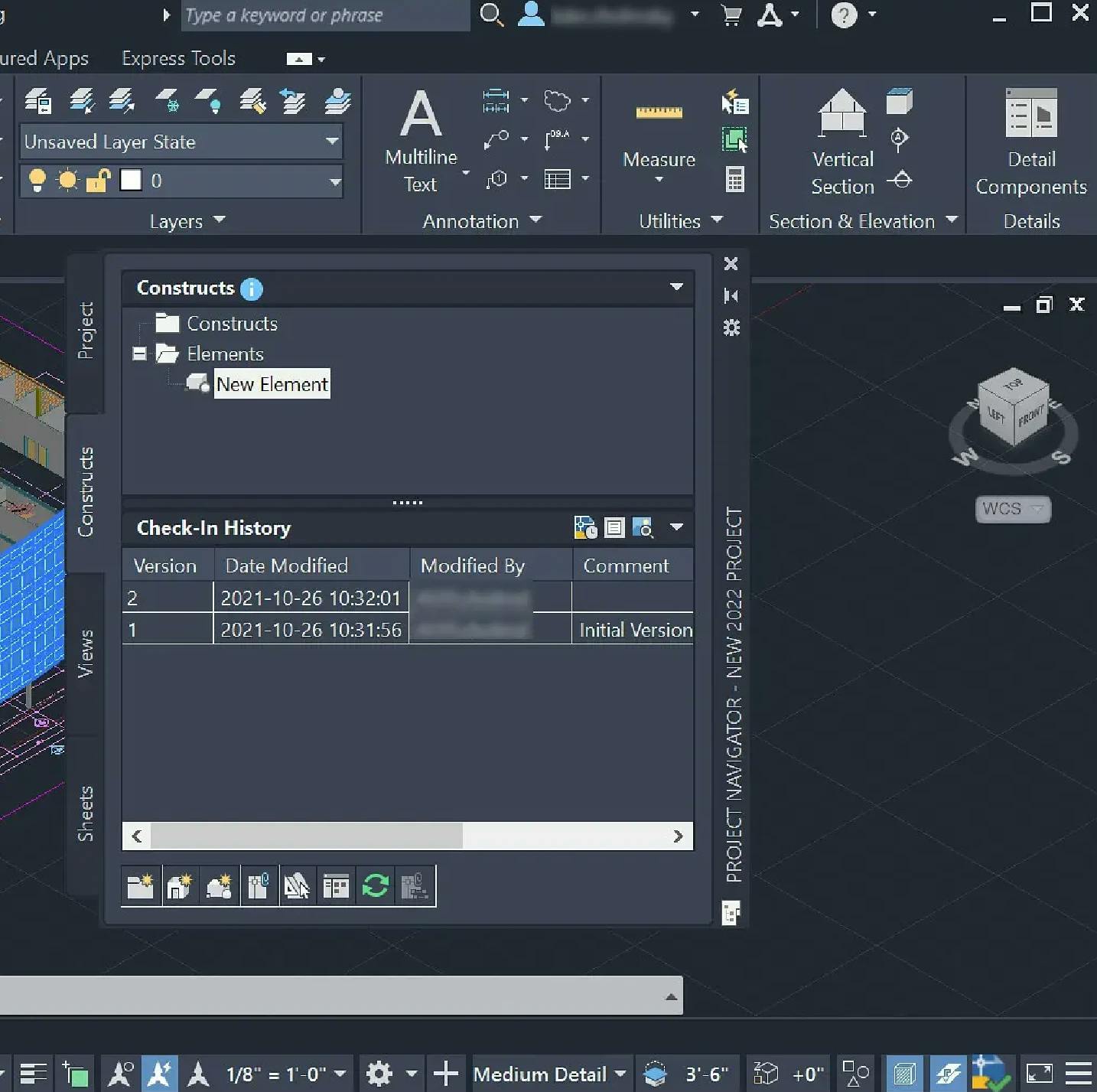Collapse the Elements folder tree node

[x=139, y=354]
